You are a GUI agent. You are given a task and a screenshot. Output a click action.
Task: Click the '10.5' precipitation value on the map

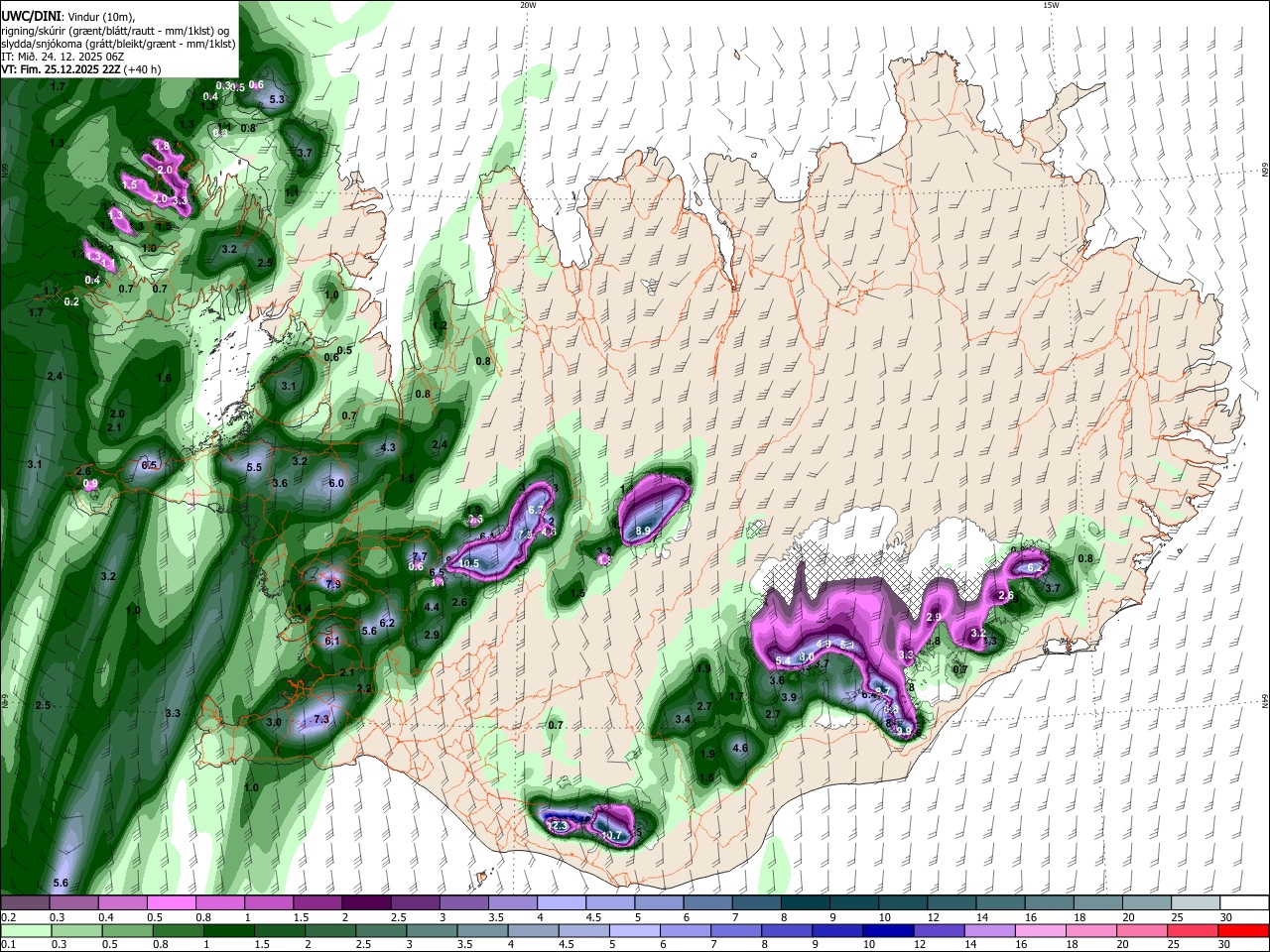[468, 563]
